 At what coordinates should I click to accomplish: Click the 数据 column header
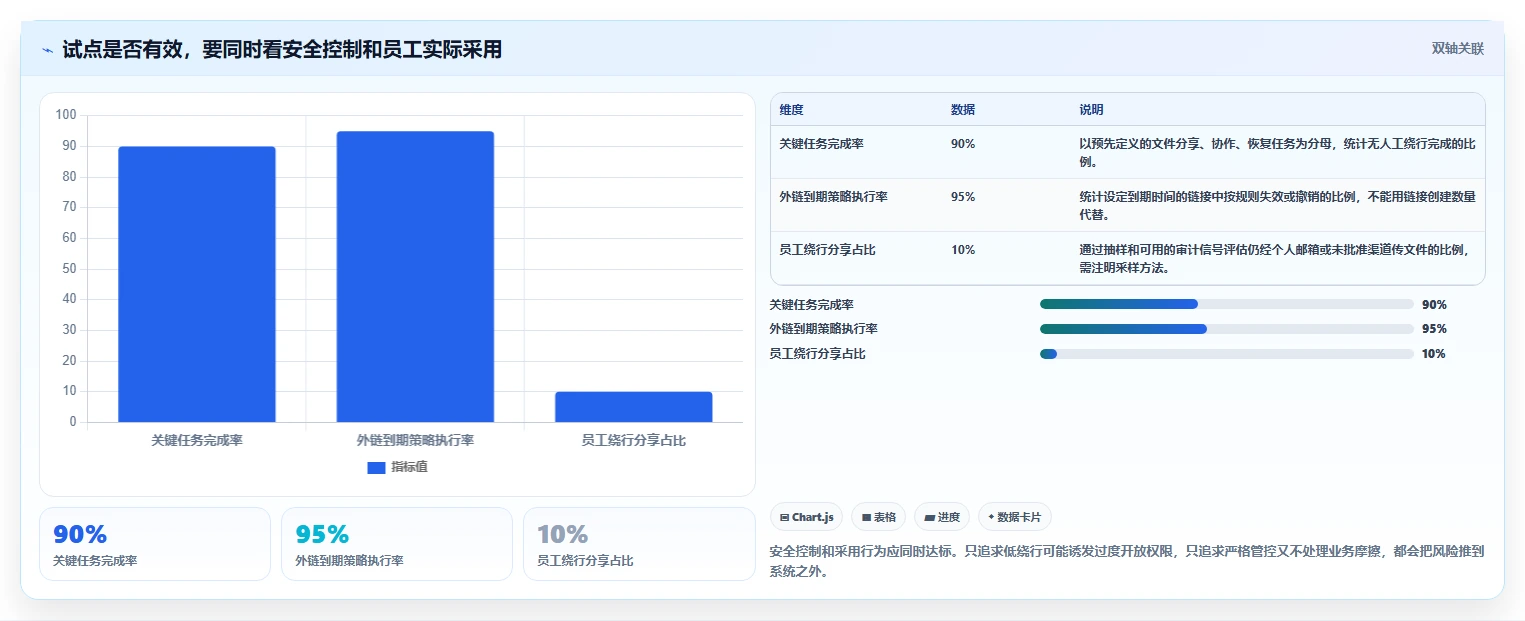pos(963,109)
